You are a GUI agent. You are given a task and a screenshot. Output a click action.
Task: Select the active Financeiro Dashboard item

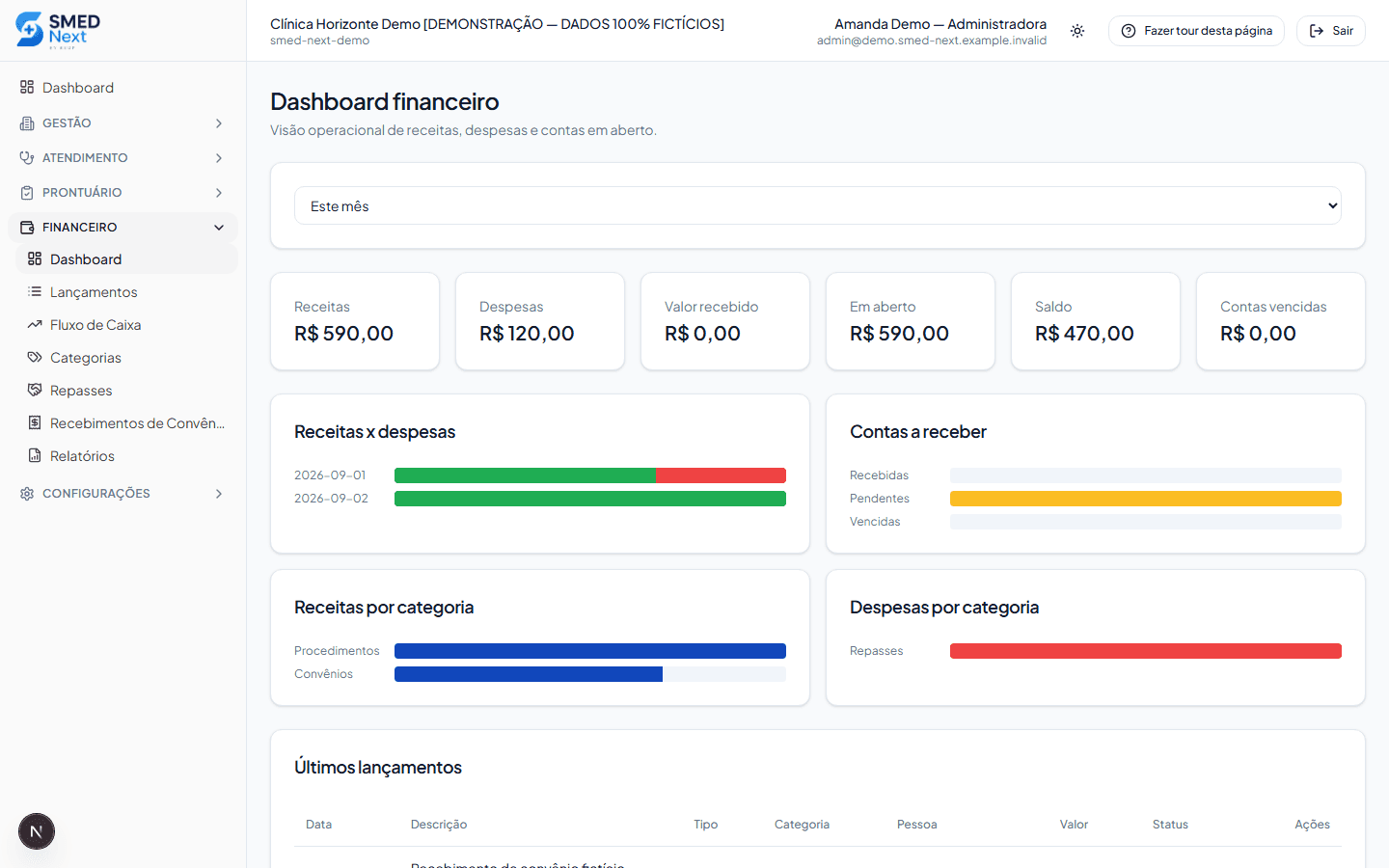tap(127, 258)
